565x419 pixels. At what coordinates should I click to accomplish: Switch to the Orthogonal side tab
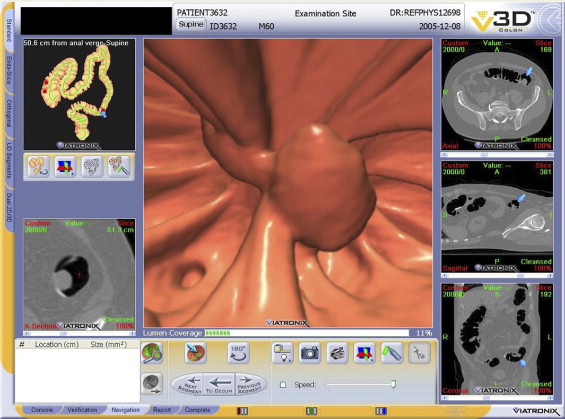pos(9,113)
